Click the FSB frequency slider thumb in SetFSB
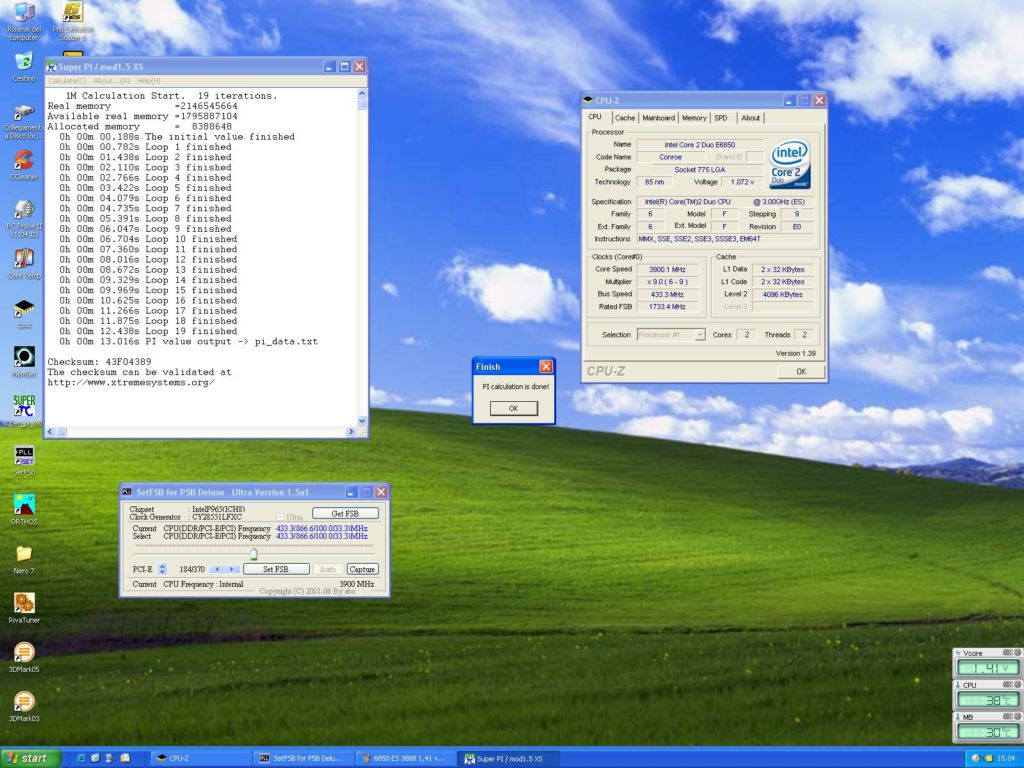 253,554
